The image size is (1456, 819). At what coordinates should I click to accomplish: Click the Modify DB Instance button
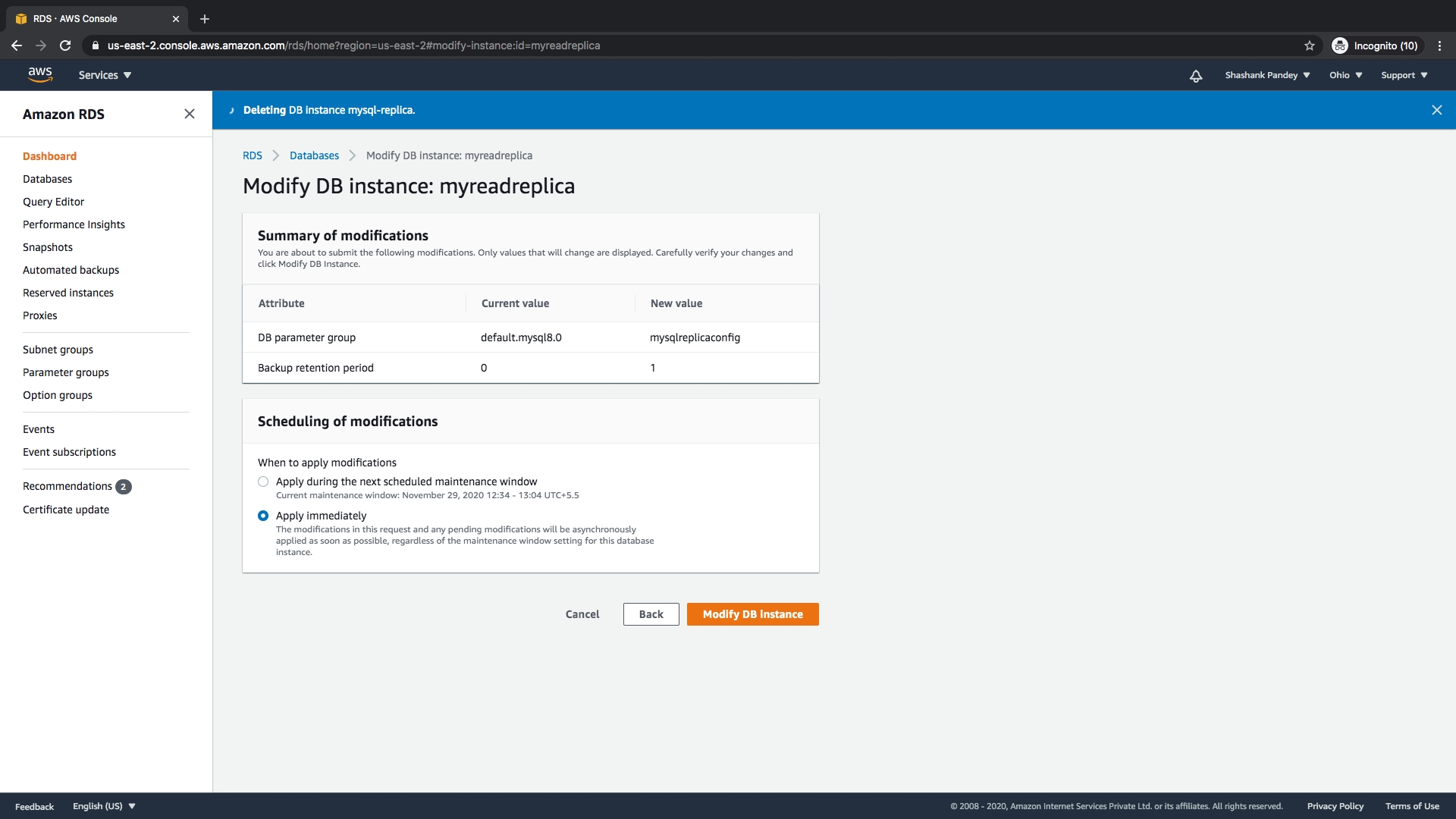752,614
